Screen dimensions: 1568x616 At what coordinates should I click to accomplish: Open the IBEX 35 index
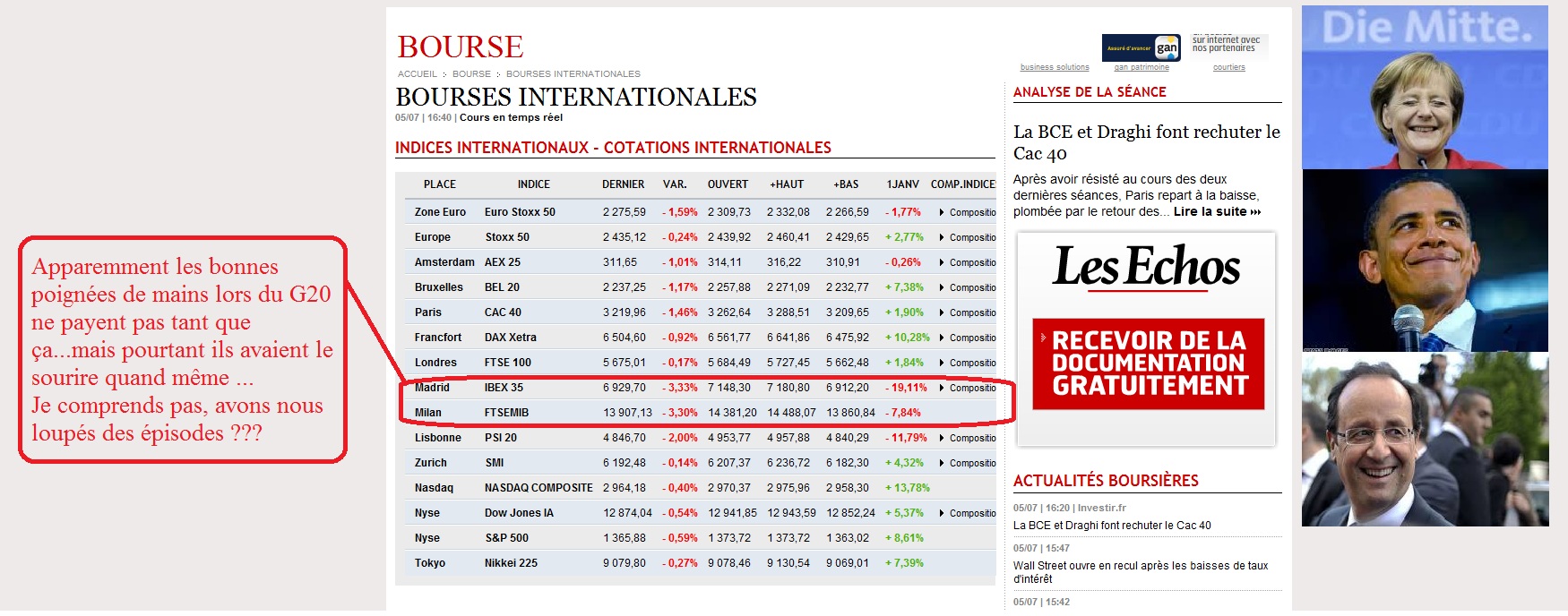[x=504, y=388]
